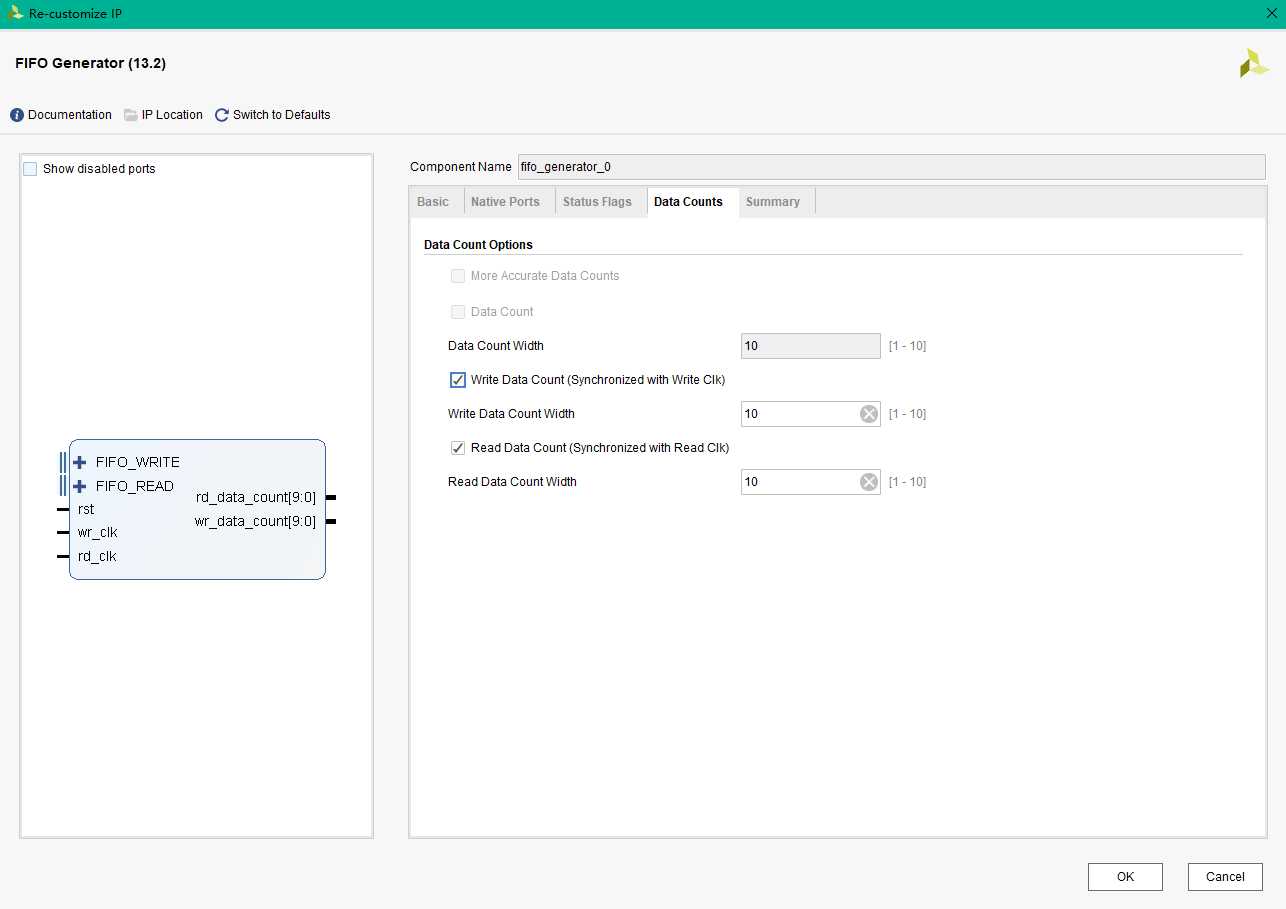
Task: Toggle More Accurate Data Counts checkbox
Action: pos(458,276)
